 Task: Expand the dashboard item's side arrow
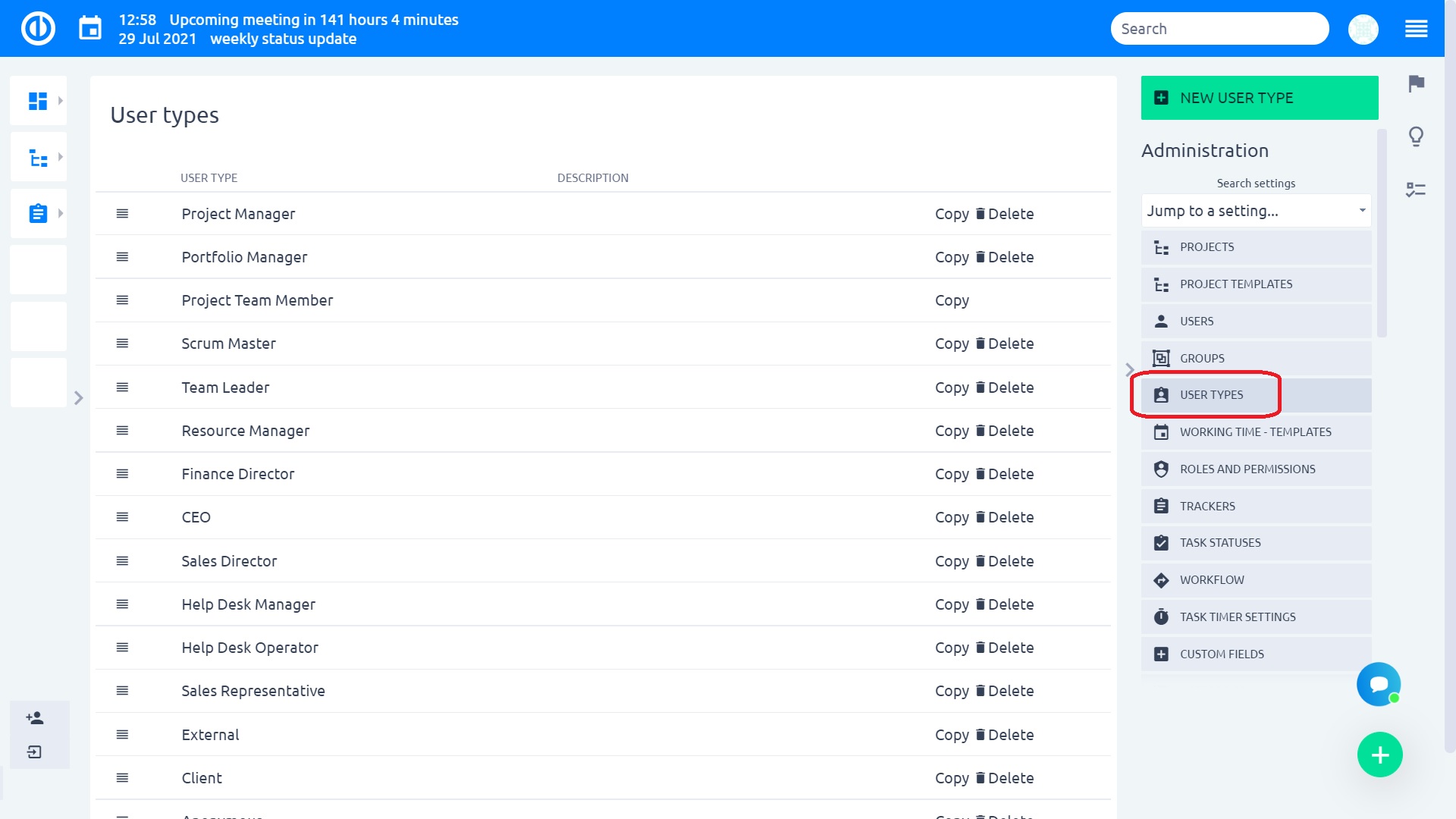pos(60,99)
